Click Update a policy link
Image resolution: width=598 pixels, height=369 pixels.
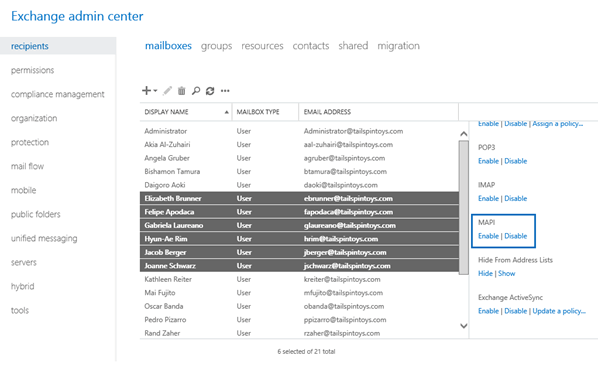click(x=559, y=311)
